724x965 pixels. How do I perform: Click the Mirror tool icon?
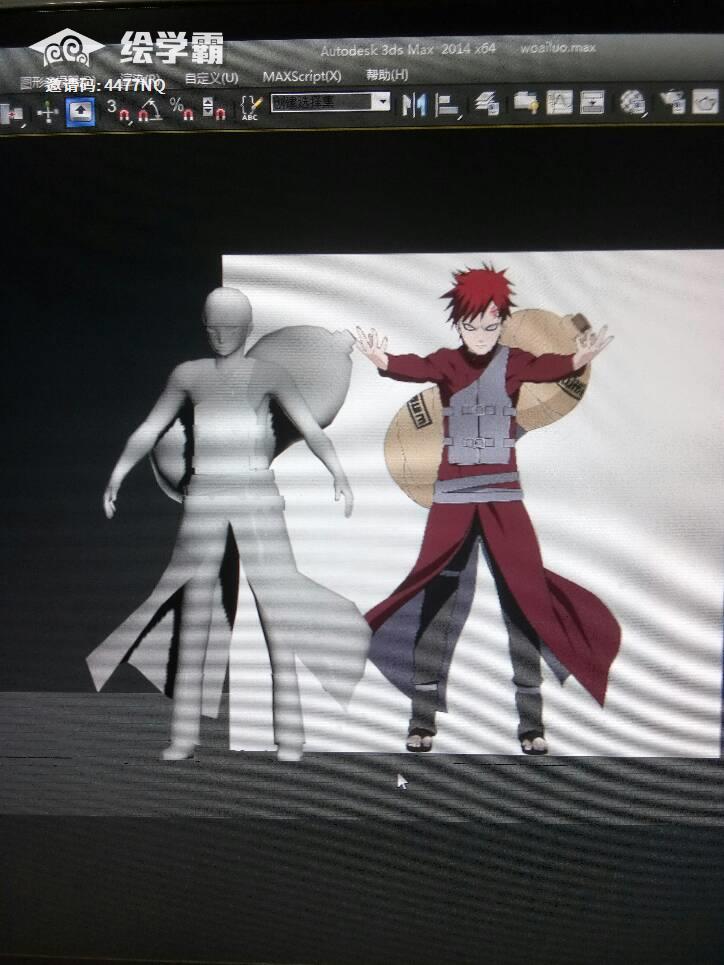pyautogui.click(x=414, y=105)
